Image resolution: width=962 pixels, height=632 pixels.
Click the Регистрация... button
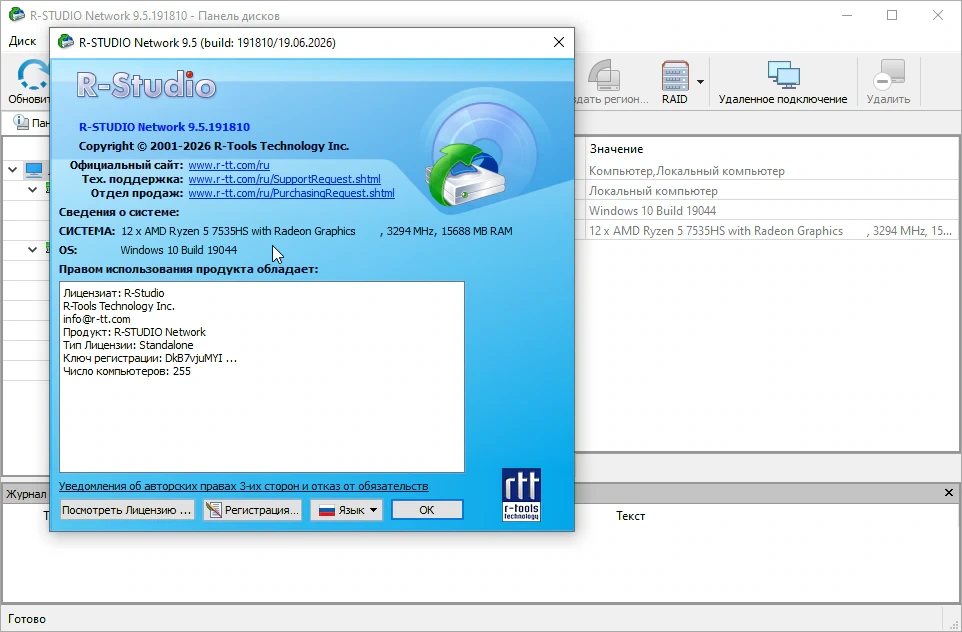point(252,510)
